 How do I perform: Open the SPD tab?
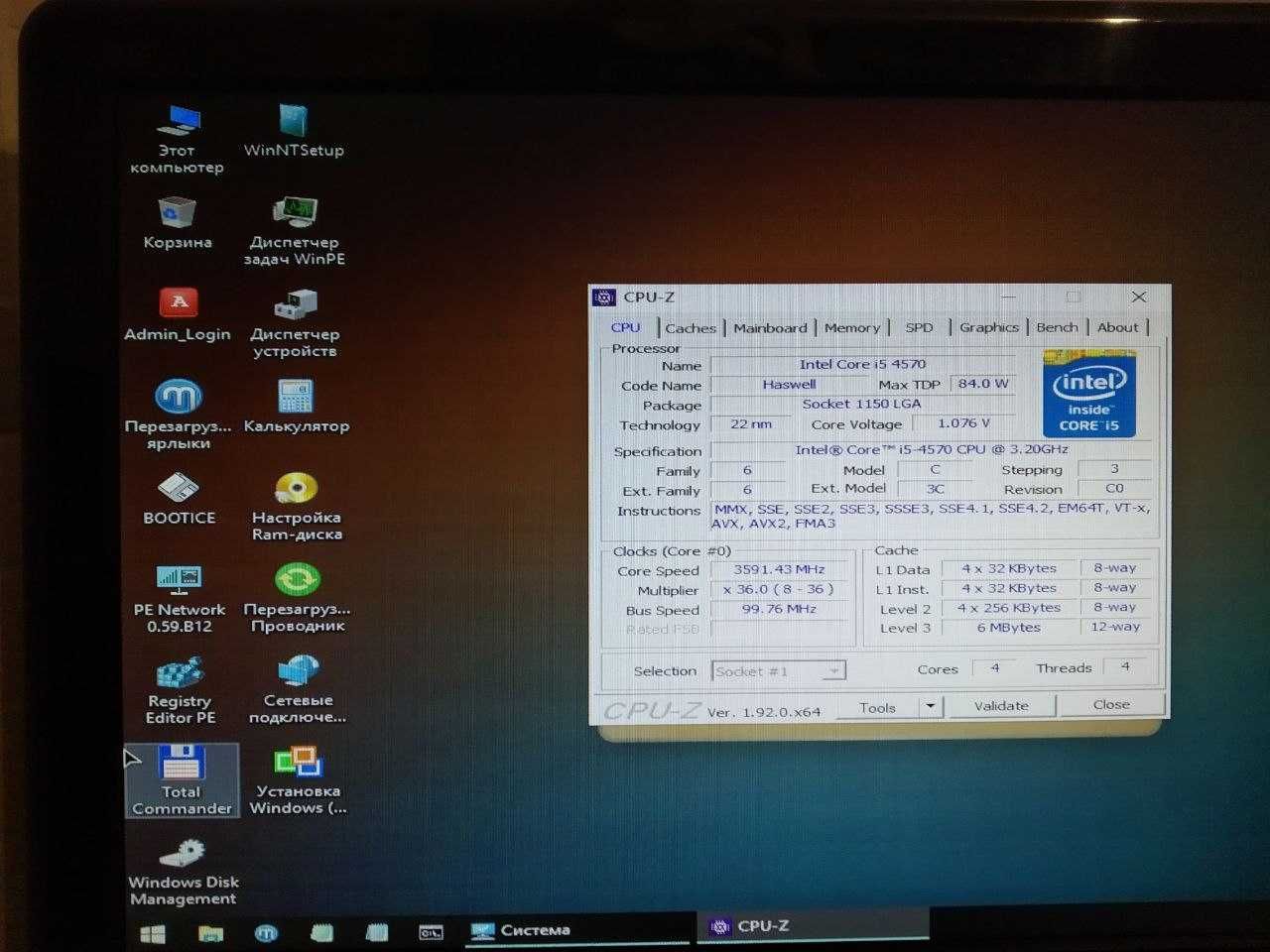coord(920,327)
